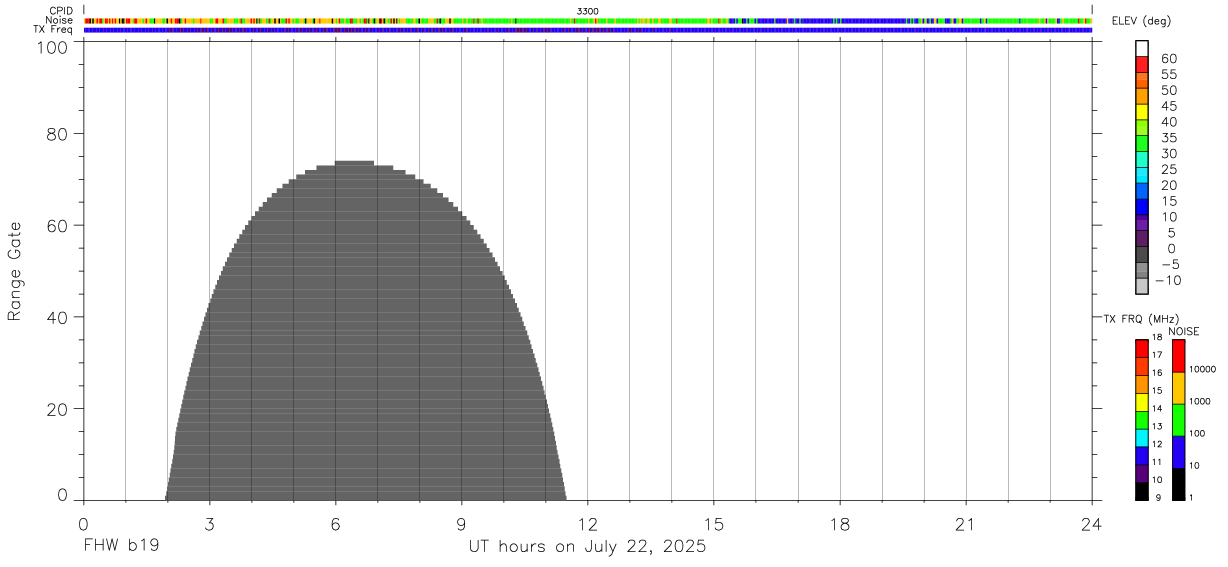This screenshot has height=567, width=1228.
Task: Select the yellow swatch in ELEV colorbar
Action: point(1142,111)
